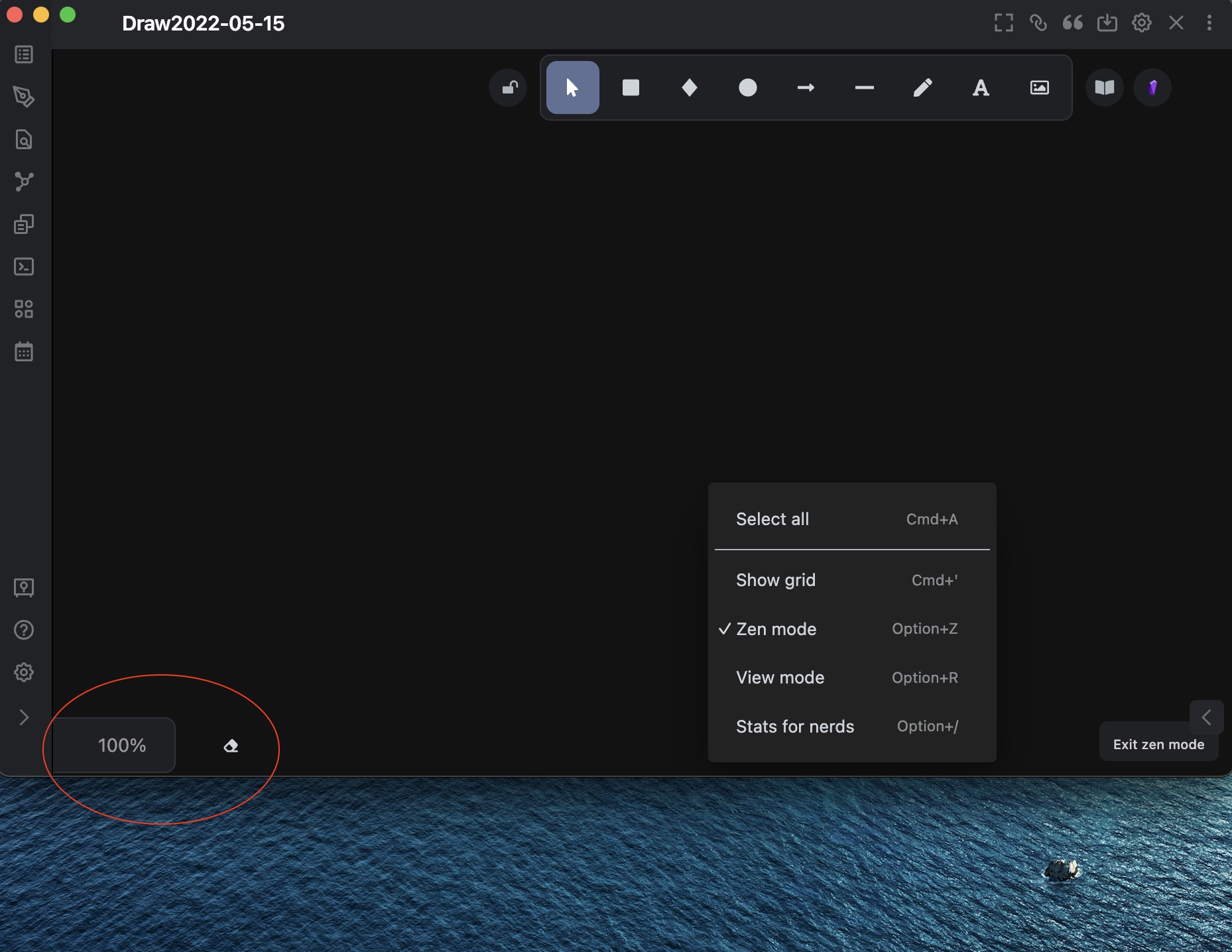Select the freehand Pencil tool
1232x952 pixels.
click(x=922, y=88)
